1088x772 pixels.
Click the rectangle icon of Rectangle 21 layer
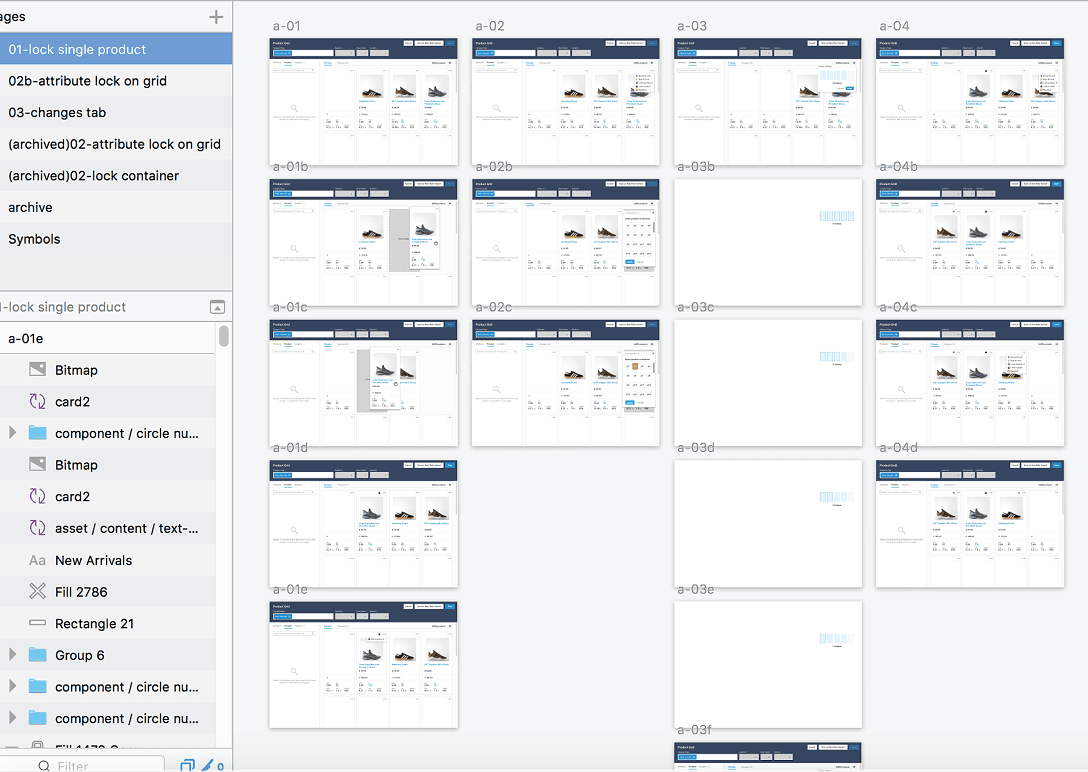(37, 623)
